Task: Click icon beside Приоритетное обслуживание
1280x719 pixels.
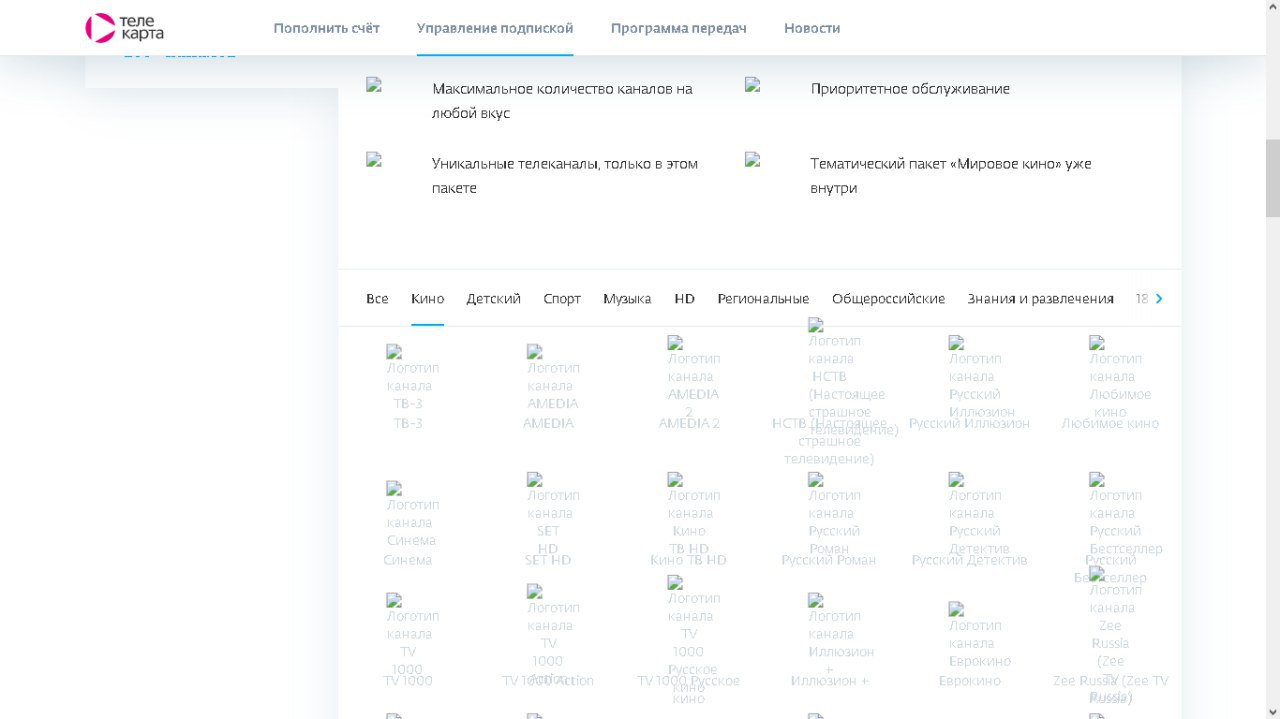Action: [752, 85]
